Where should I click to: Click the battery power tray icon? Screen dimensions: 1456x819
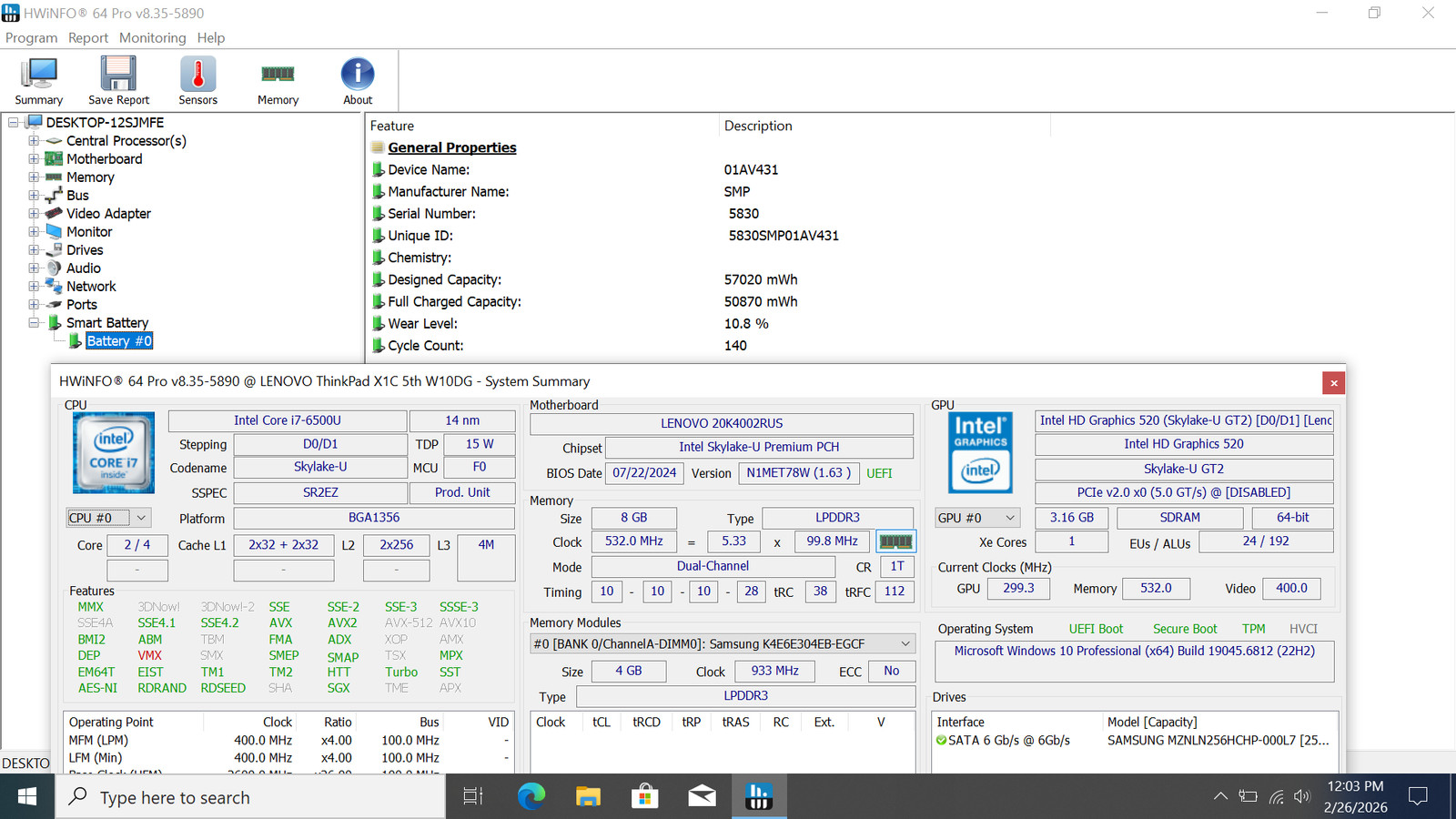pos(1248,797)
